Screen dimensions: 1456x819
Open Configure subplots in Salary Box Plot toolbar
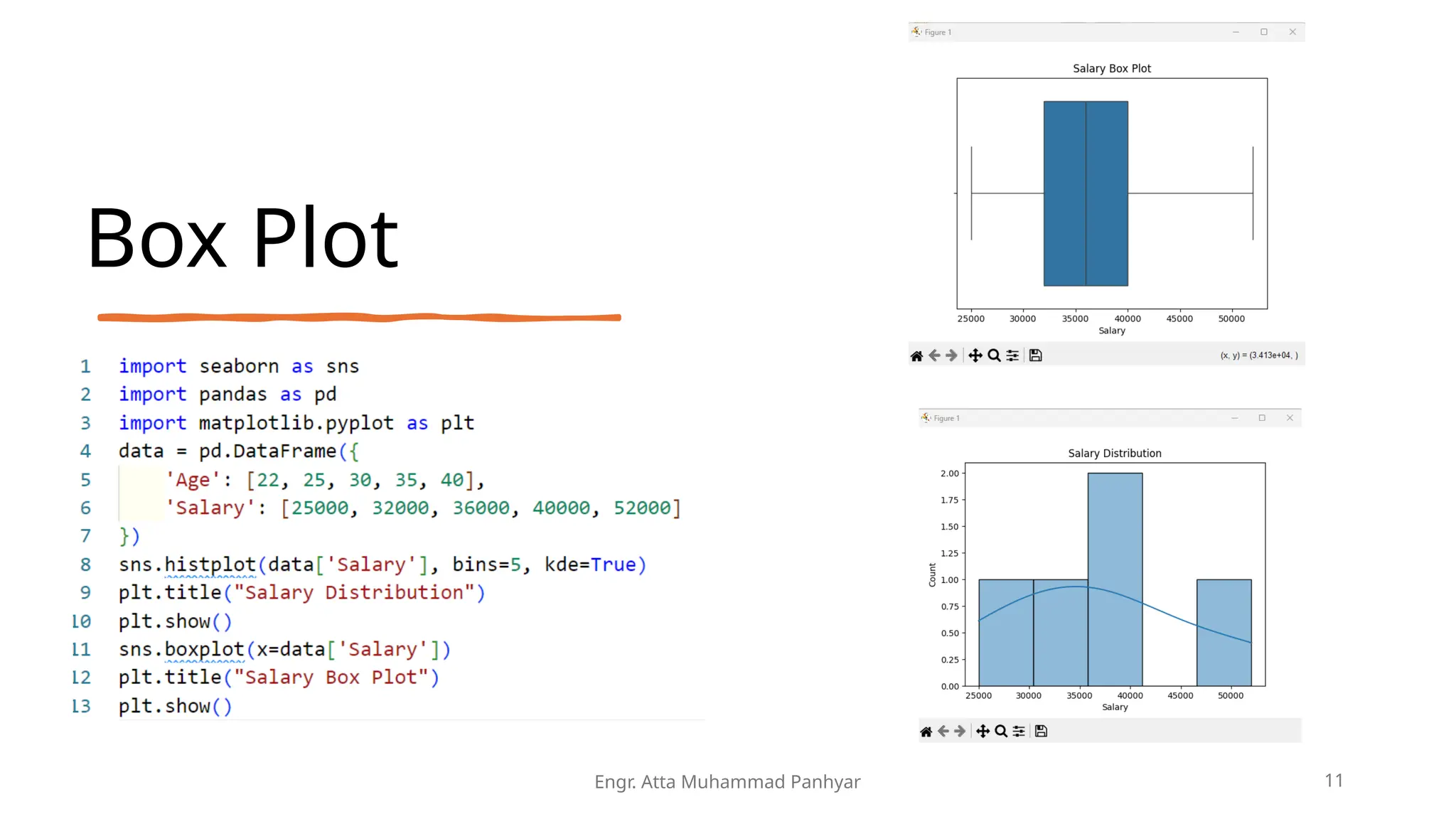[x=1012, y=355]
